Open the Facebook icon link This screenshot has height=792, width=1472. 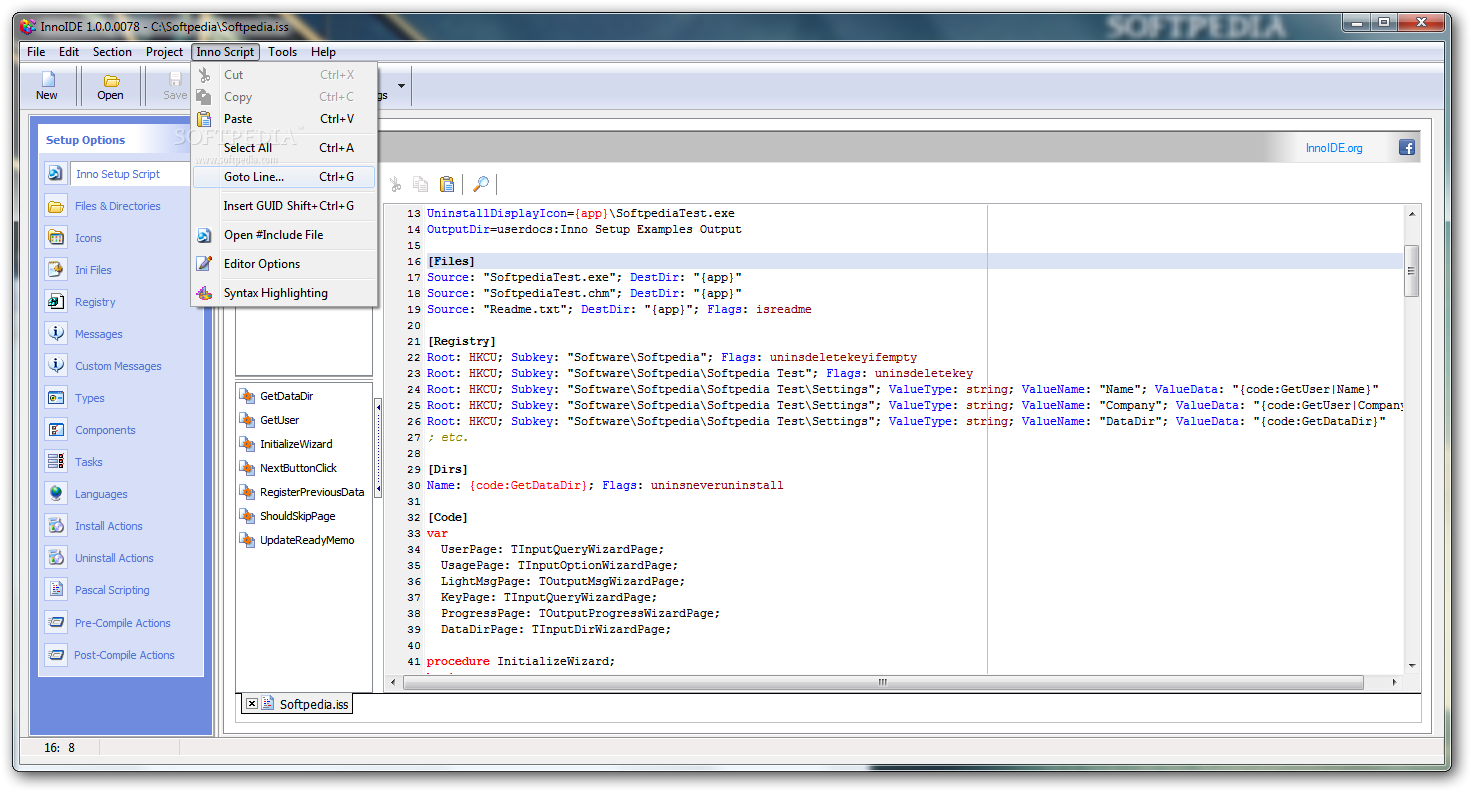(1406, 147)
